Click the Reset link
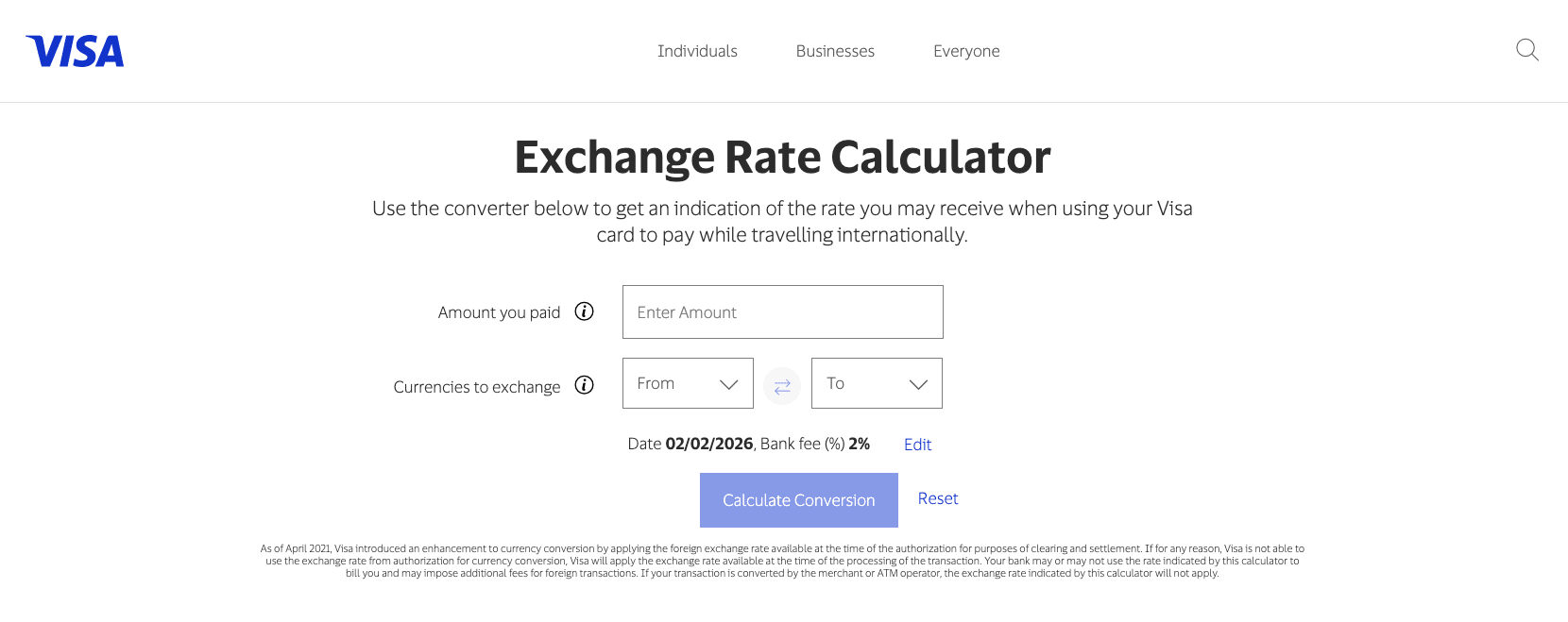1568x622 pixels. (937, 498)
